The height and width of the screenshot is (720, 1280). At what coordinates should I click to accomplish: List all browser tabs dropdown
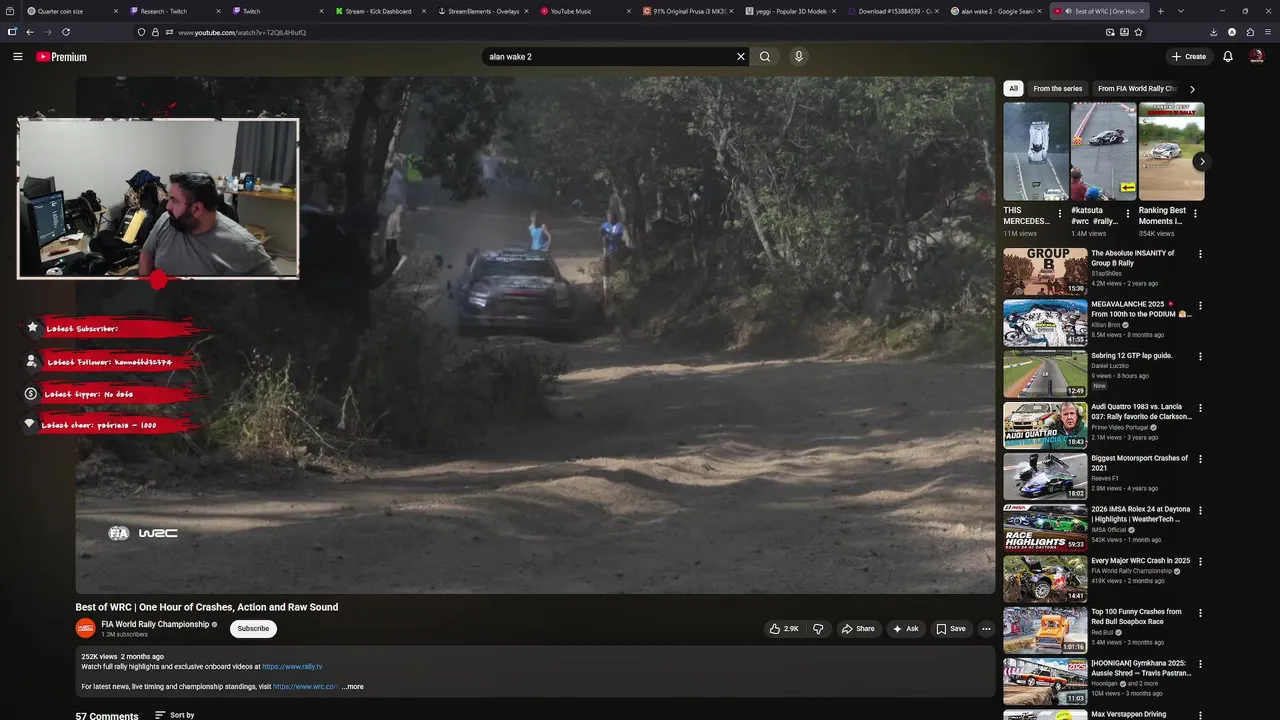[x=1181, y=11]
